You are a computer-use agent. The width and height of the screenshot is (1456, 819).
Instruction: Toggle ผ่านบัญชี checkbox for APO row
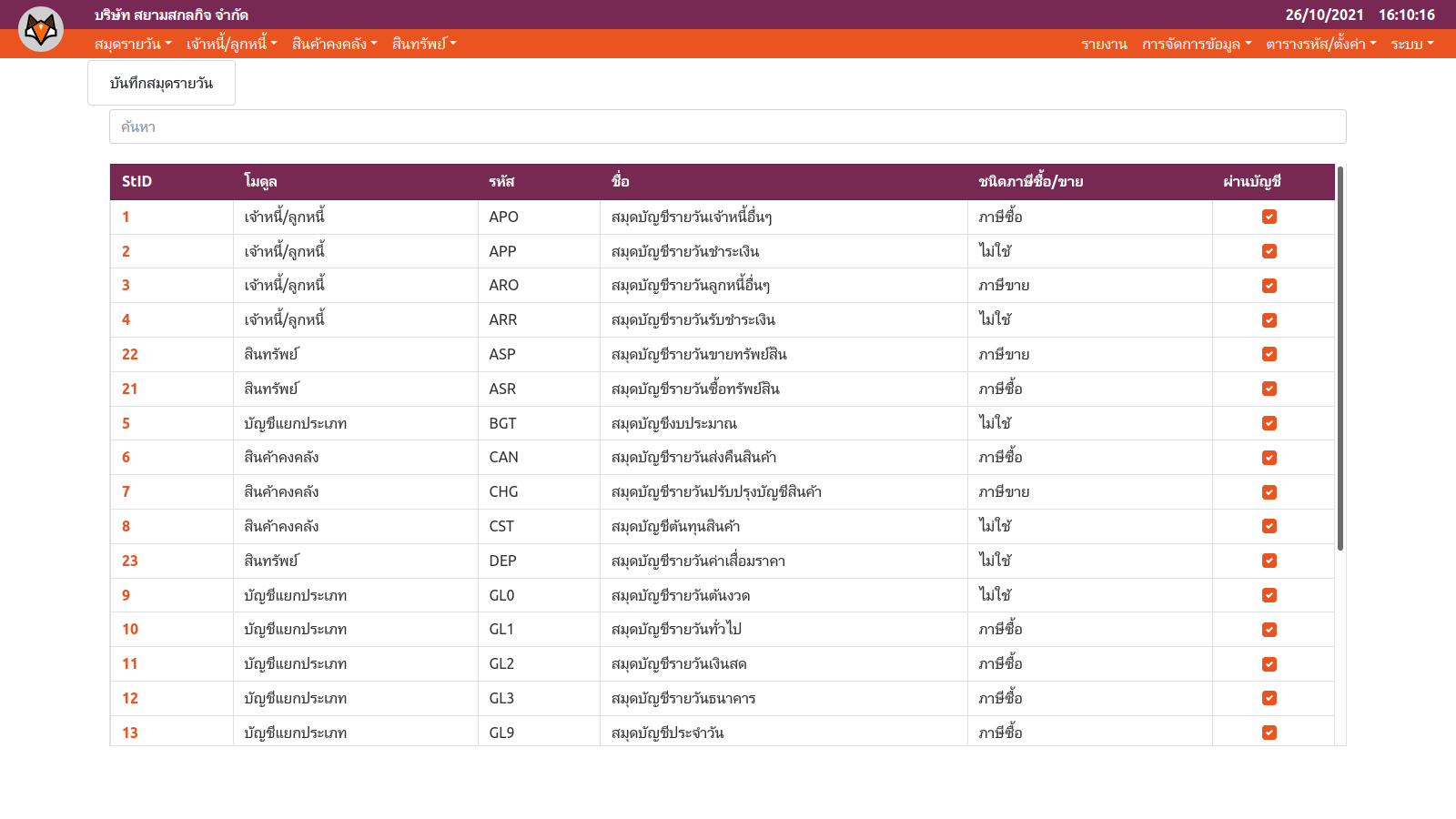(x=1269, y=217)
